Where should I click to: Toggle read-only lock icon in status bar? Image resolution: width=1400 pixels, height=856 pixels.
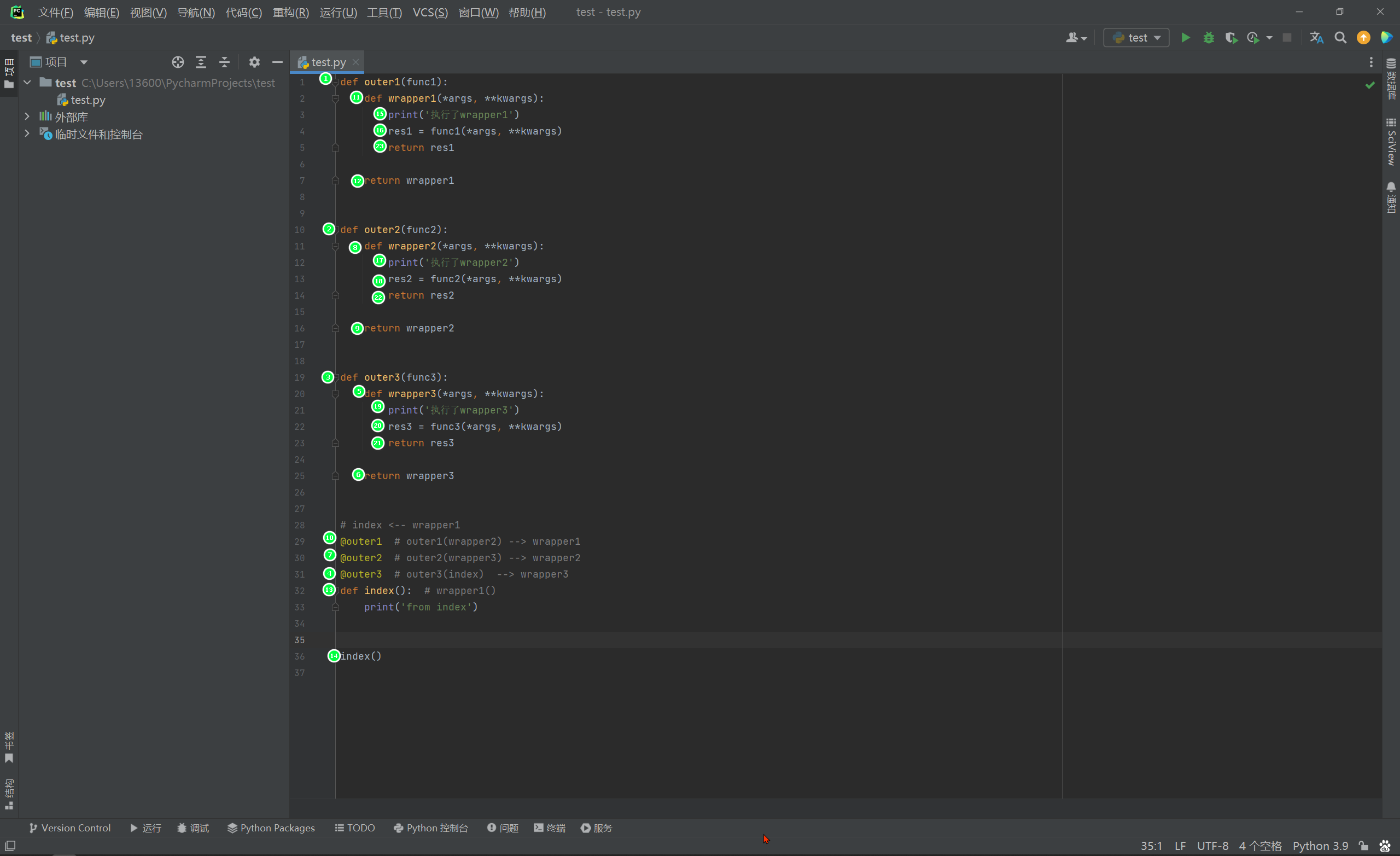click(x=1363, y=846)
